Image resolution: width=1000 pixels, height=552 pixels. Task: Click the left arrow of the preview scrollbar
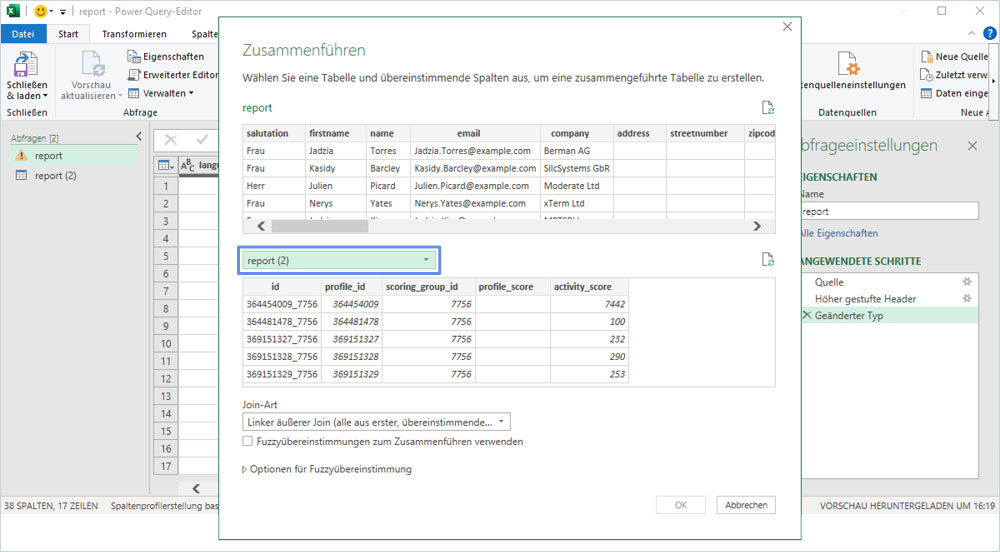tap(261, 226)
